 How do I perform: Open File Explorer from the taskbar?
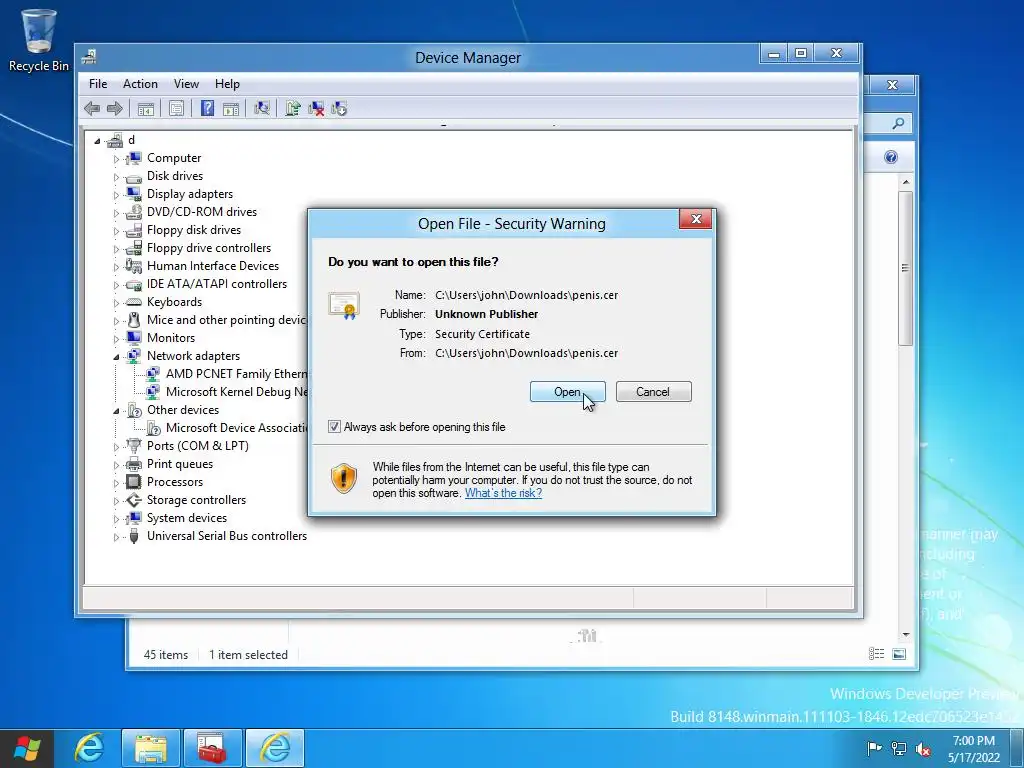150,748
